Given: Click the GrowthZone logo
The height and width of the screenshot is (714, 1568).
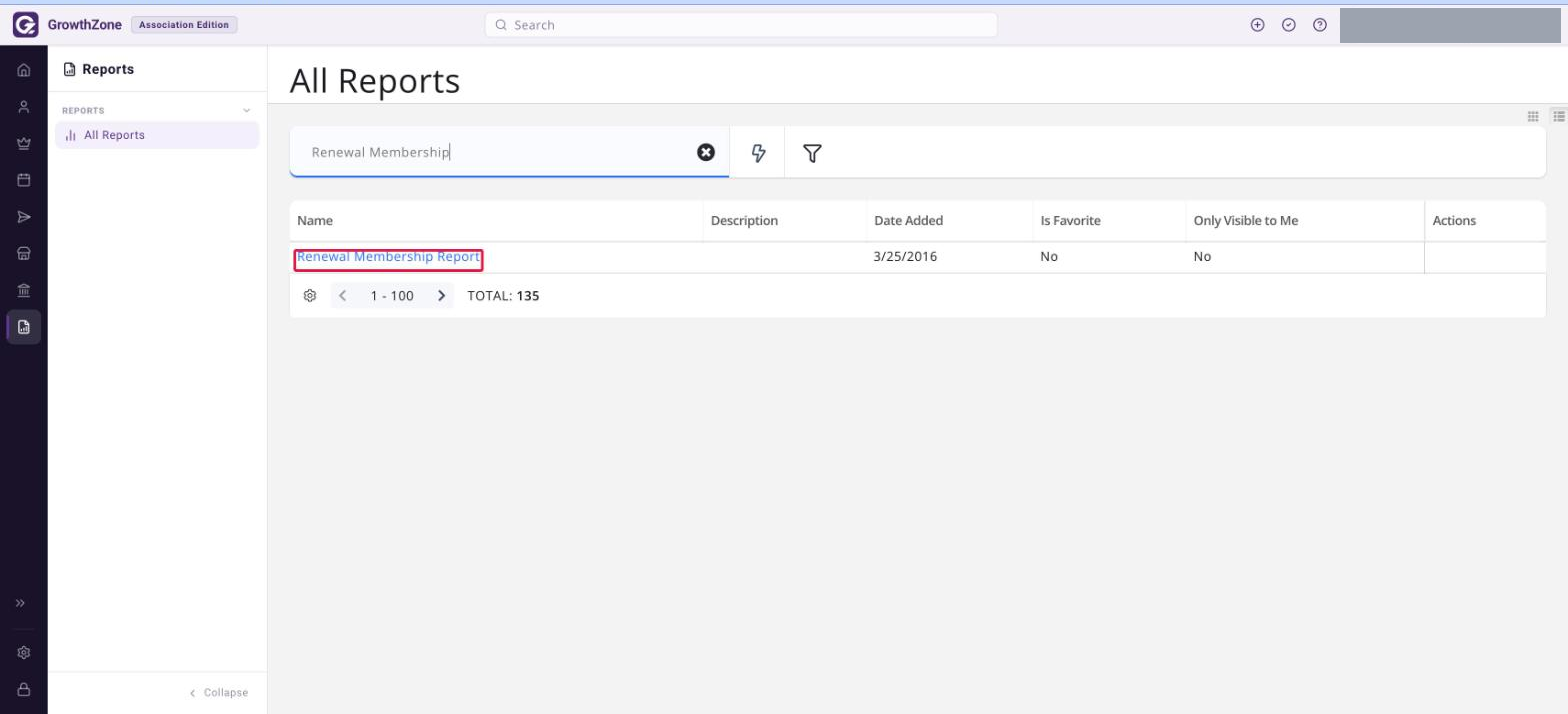Looking at the screenshot, I should pyautogui.click(x=67, y=25).
